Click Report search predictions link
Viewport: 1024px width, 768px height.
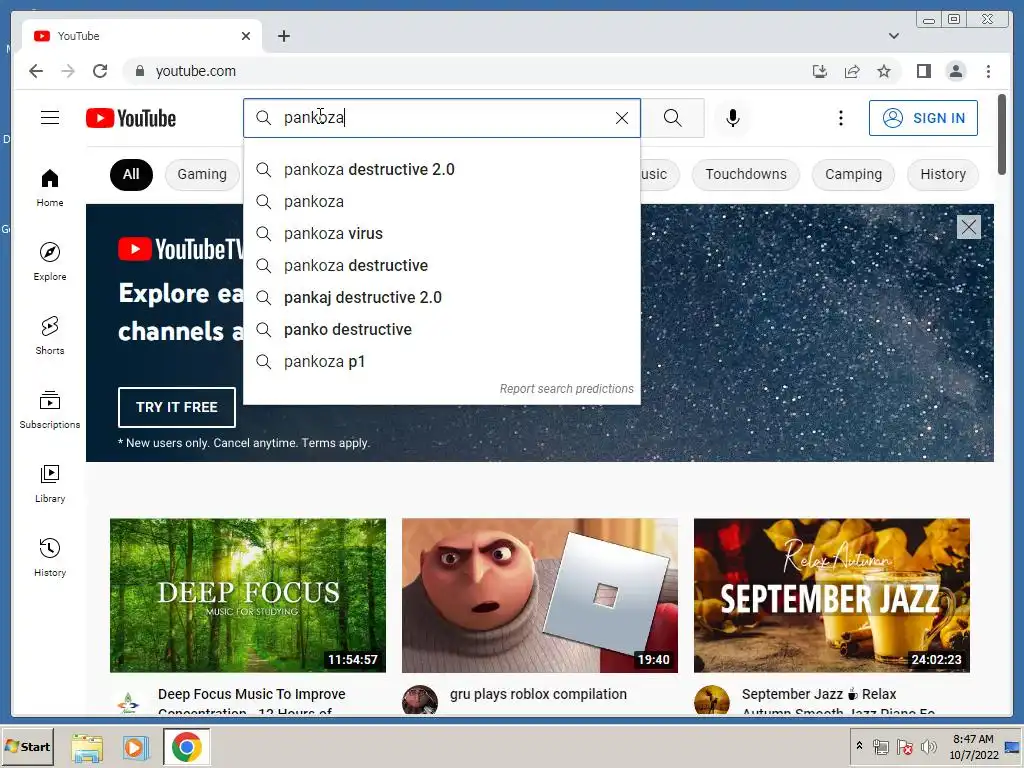click(566, 389)
